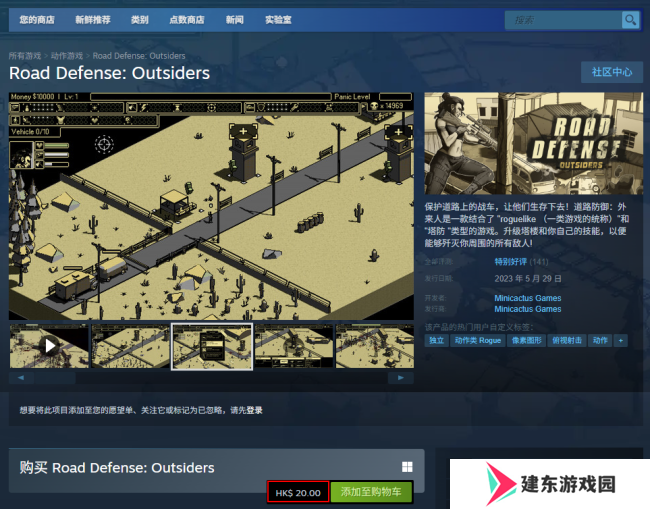Click the search magnifier icon
Viewport: 650px width, 509px height.
(630, 20)
